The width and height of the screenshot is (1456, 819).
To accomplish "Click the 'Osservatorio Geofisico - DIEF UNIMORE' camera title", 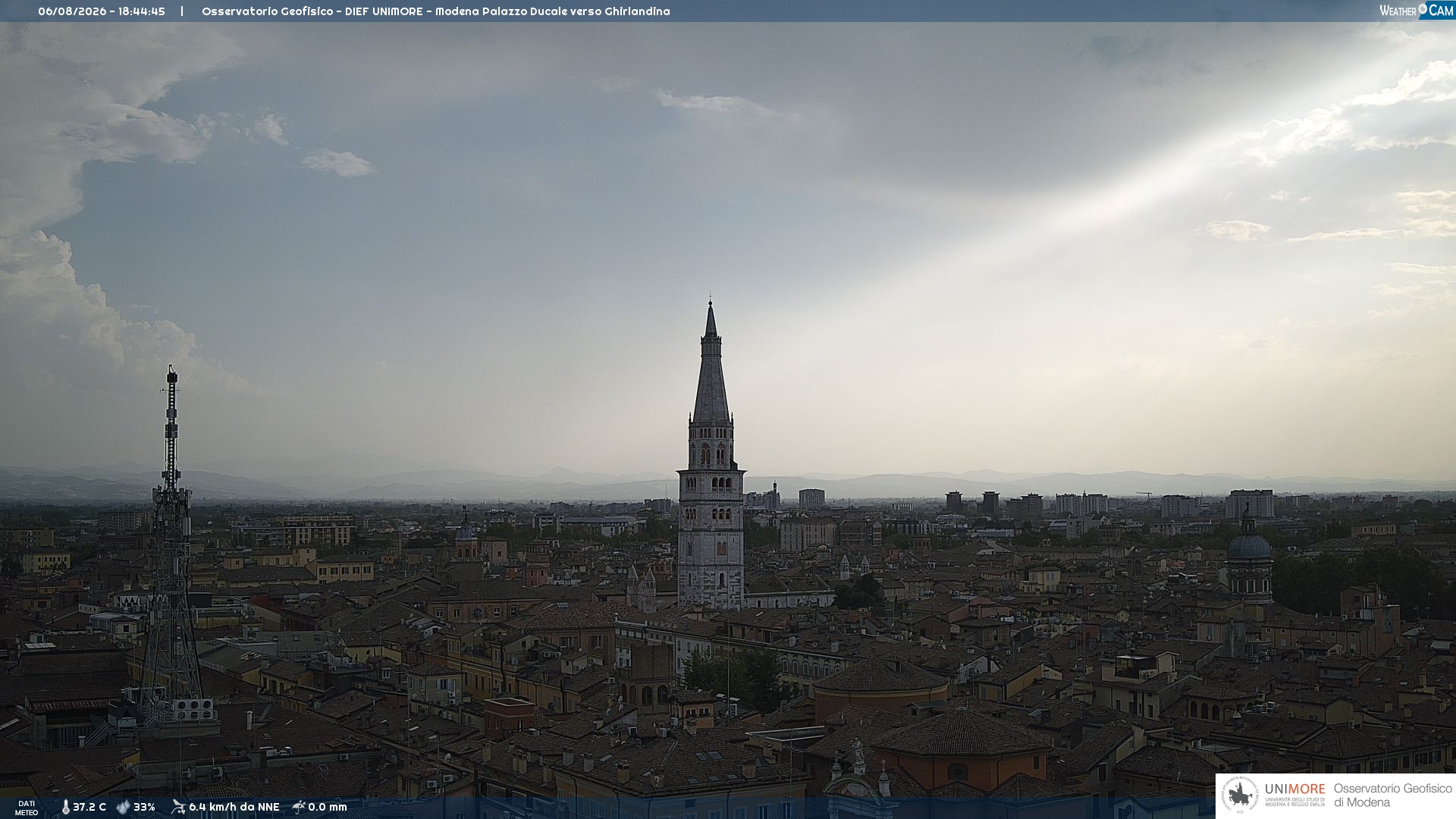I will 312,11.
